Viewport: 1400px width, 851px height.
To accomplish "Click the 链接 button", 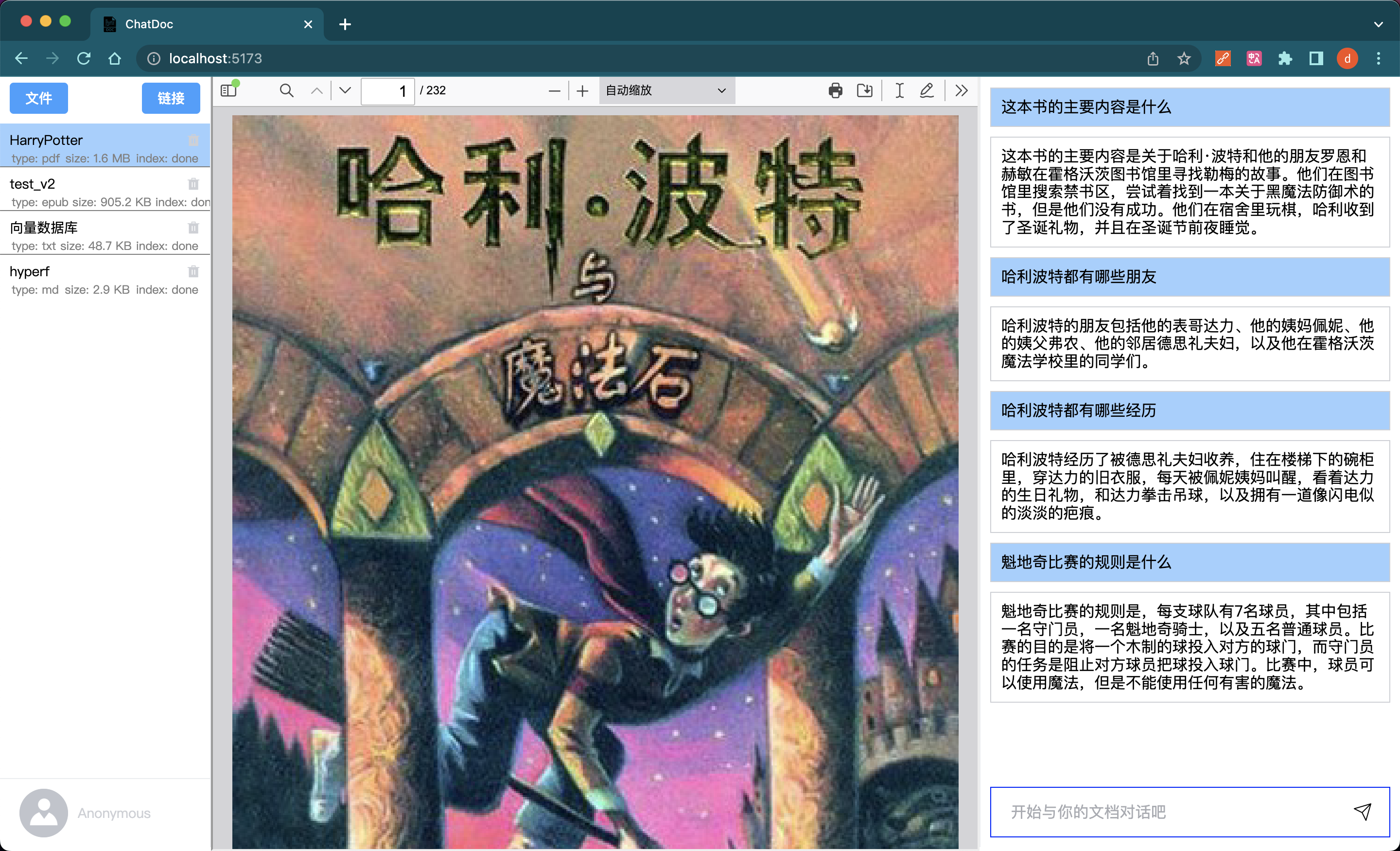I will [x=171, y=98].
